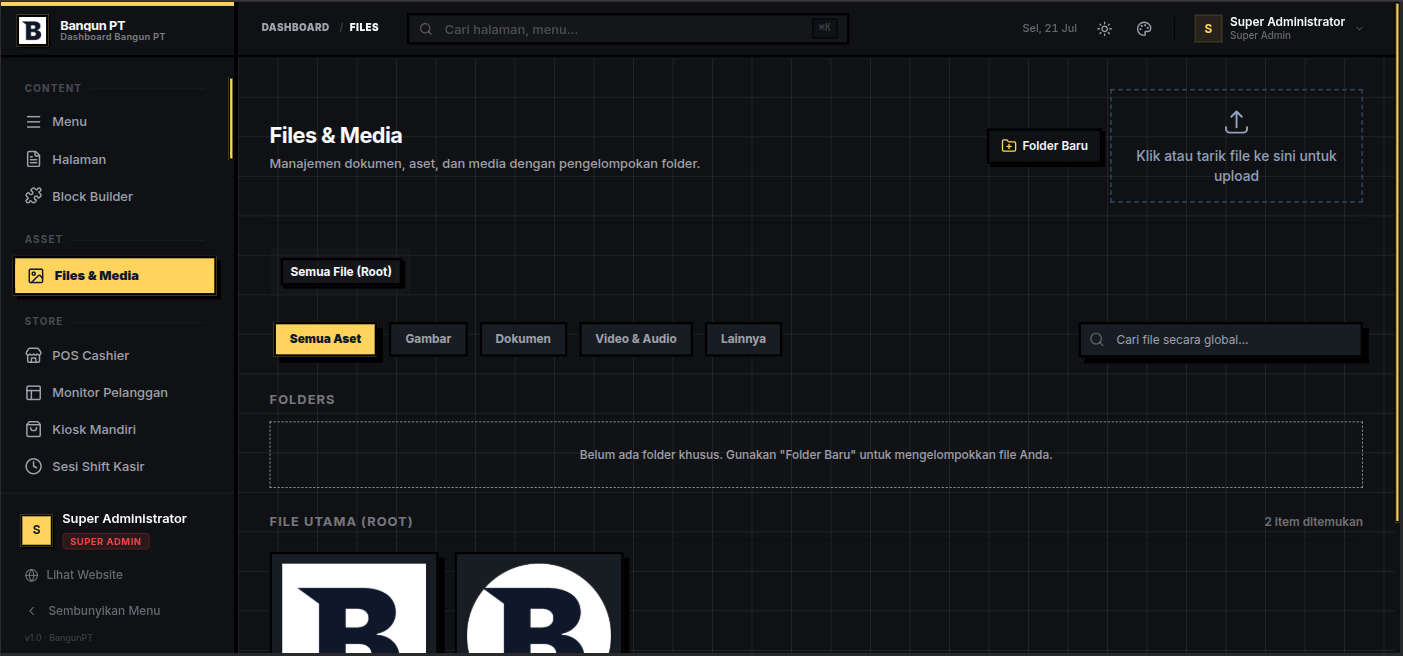This screenshot has width=1403, height=656.
Task: Go to the Dashboard breadcrumb
Action: [x=295, y=27]
